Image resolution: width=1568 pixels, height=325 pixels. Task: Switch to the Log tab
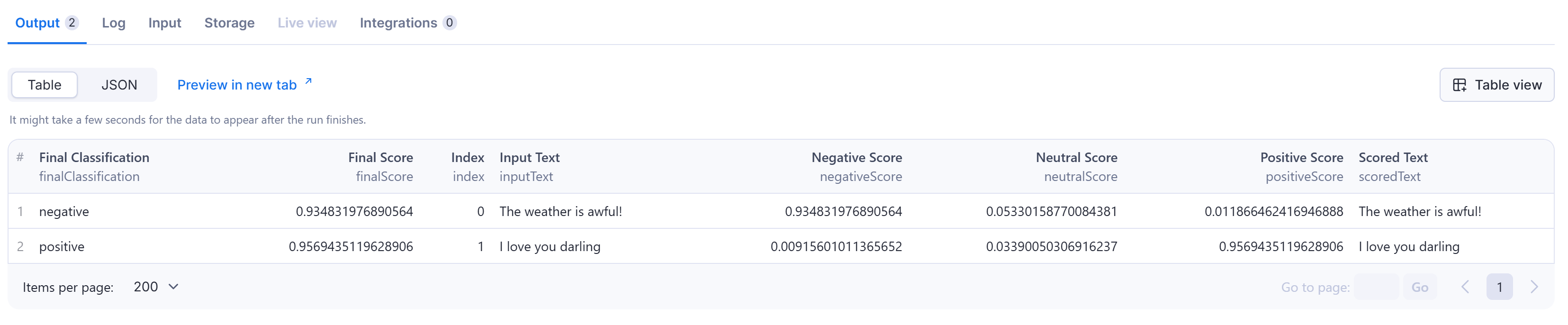point(114,23)
